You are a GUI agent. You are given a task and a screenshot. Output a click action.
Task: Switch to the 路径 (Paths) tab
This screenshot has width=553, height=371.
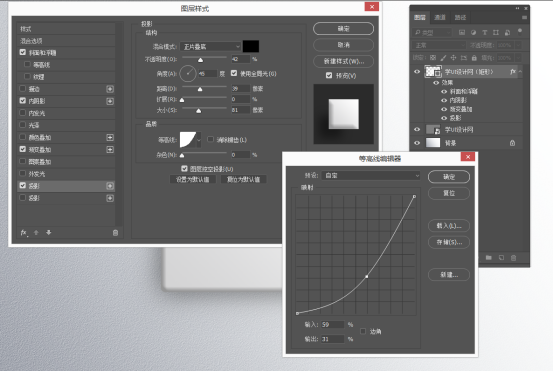[x=460, y=17]
